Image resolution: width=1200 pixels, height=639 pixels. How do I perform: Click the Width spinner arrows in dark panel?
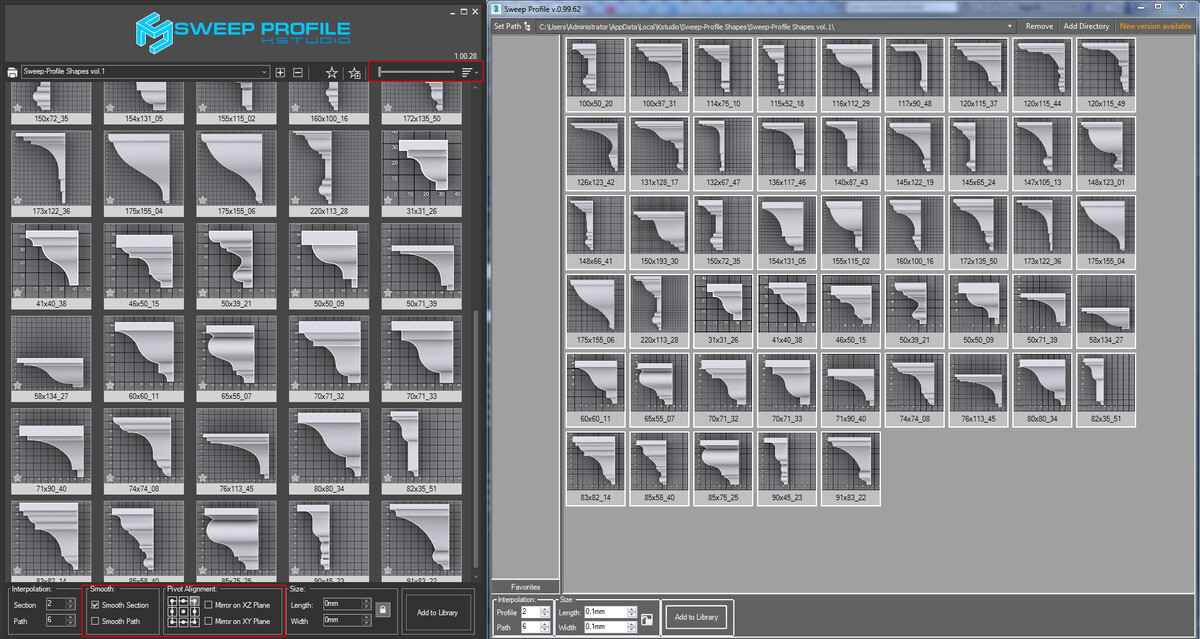[366, 620]
